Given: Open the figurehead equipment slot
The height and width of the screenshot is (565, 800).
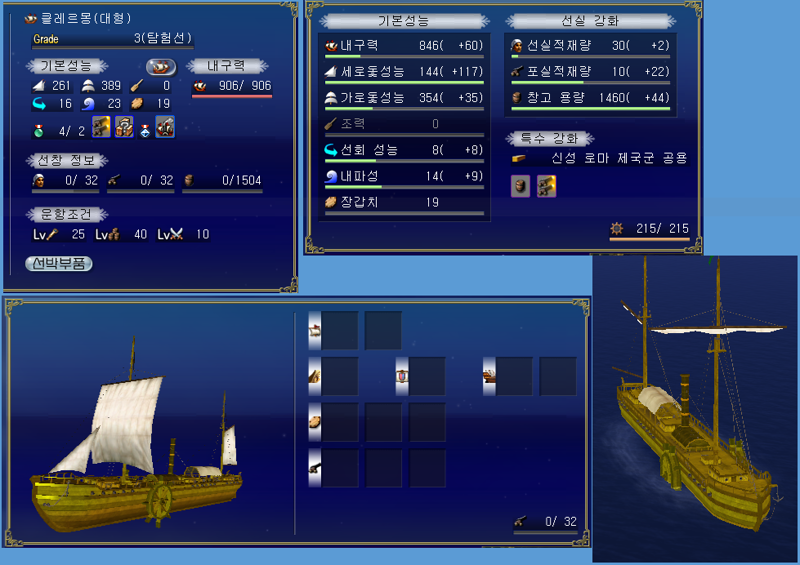Looking at the screenshot, I should tap(339, 376).
